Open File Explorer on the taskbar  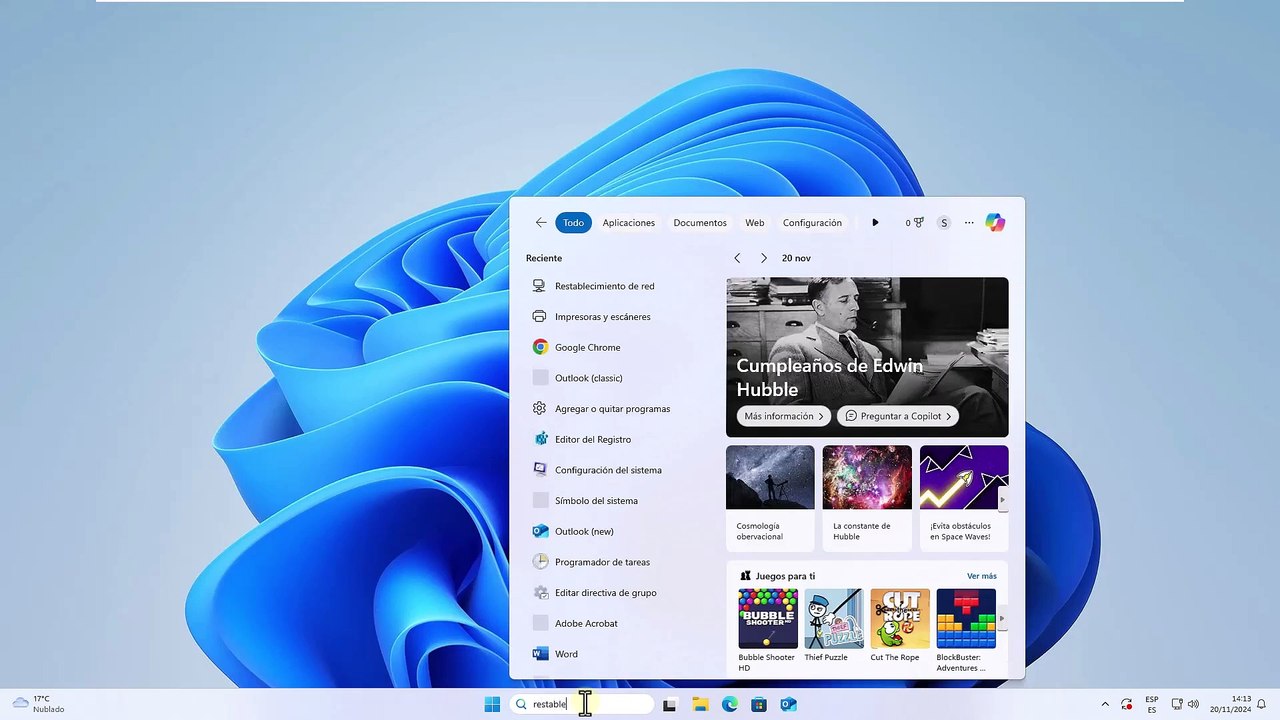coord(700,704)
